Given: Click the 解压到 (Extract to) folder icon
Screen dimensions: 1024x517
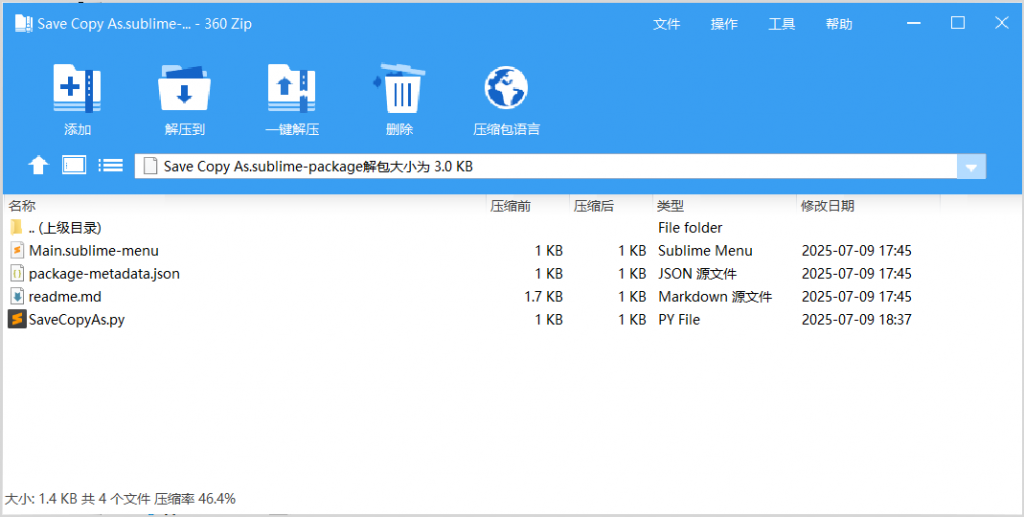Looking at the screenshot, I should pos(184,89).
